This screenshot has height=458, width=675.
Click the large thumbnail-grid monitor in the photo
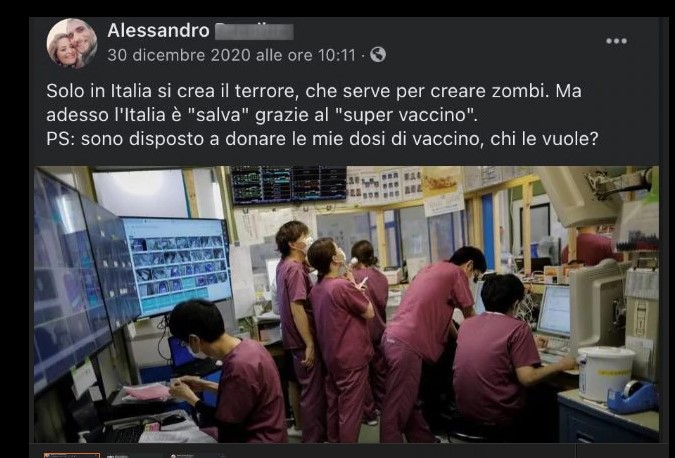click(177, 266)
